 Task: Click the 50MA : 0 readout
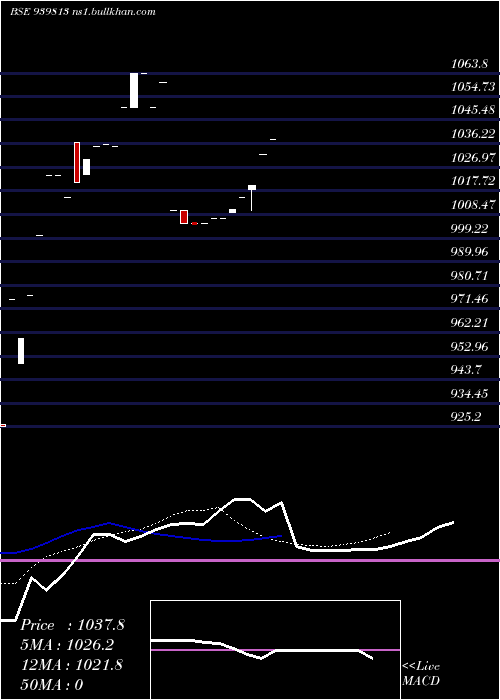[52, 684]
